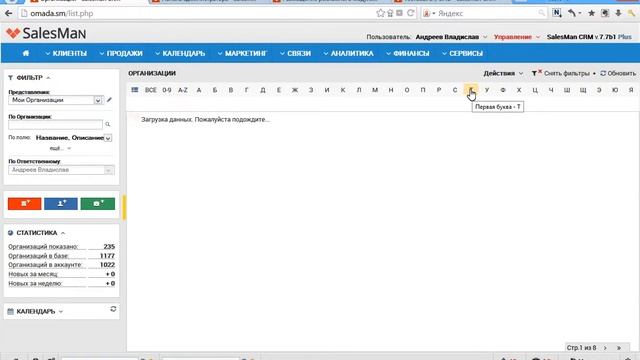Image resolution: width=640 pixels, height=360 pixels.
Task: Click the yellow sidebar collapse handle
Action: [x=124, y=207]
